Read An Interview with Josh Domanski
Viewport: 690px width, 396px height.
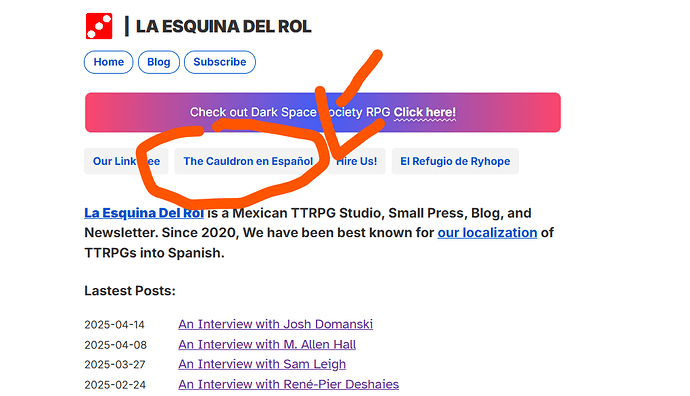275,324
